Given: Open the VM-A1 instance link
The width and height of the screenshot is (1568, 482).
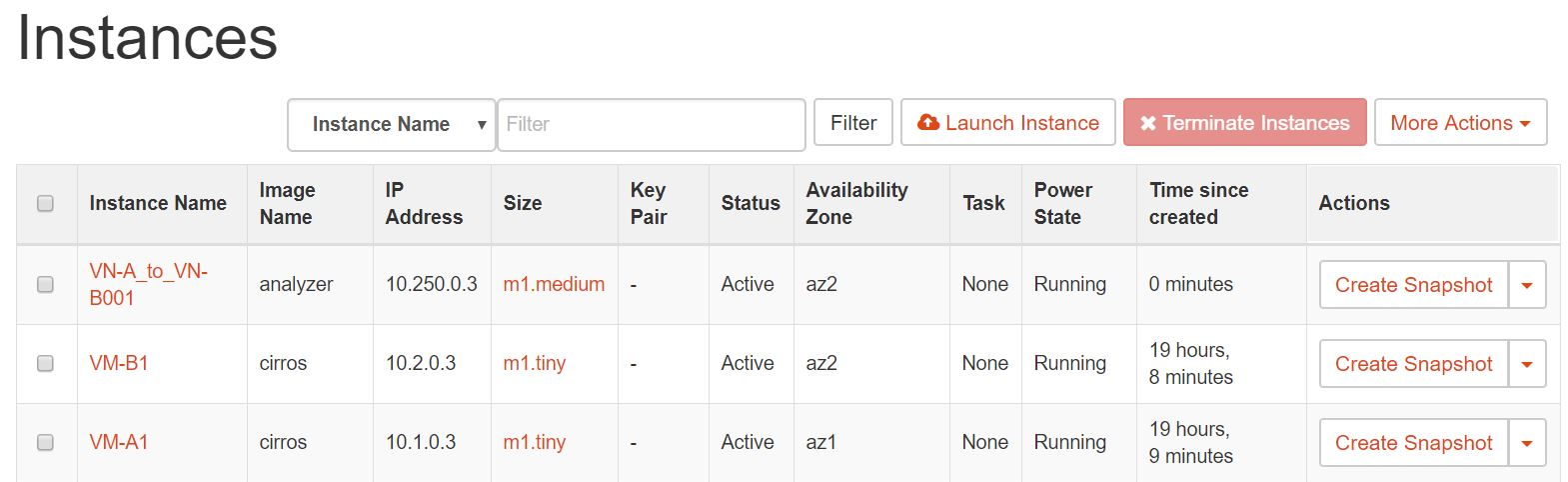Looking at the screenshot, I should (119, 442).
